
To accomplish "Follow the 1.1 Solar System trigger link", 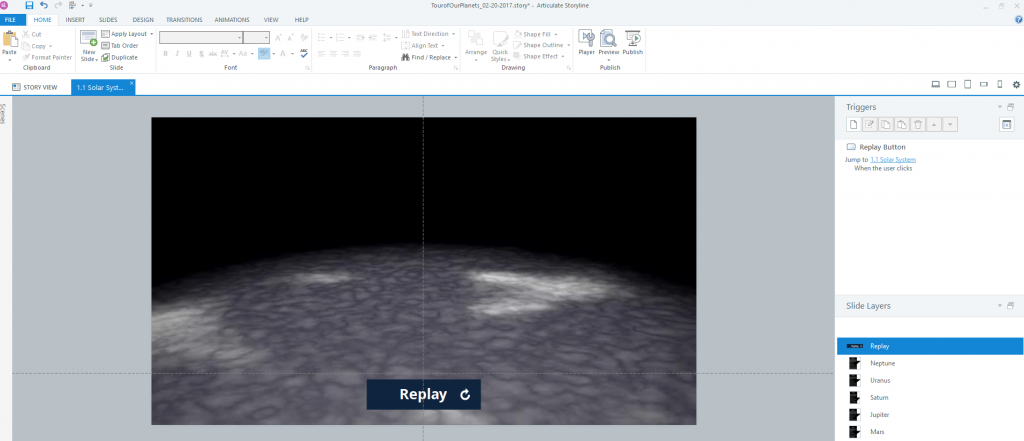I will click(x=893, y=160).
